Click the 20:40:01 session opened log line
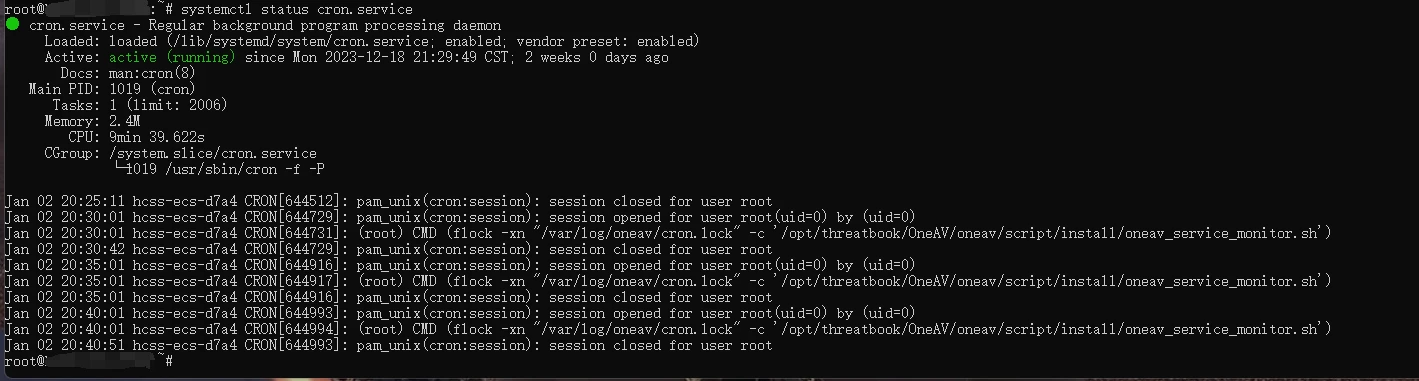The image size is (1419, 381). 460,313
